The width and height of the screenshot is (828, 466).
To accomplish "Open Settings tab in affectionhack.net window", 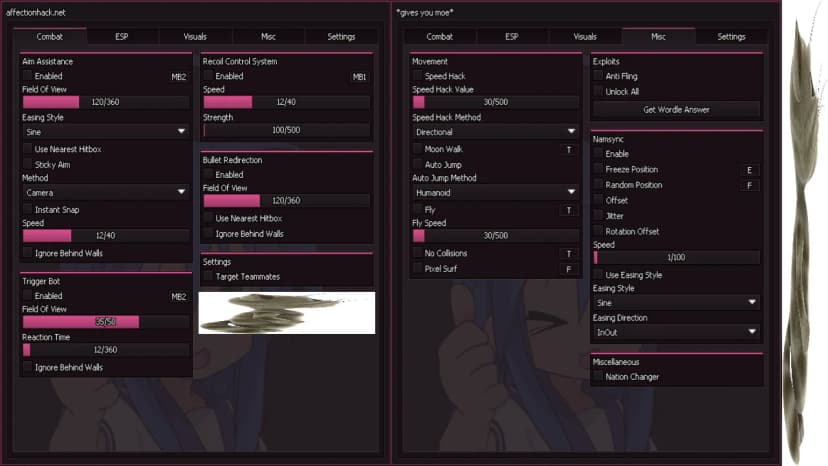I will 341,36.
